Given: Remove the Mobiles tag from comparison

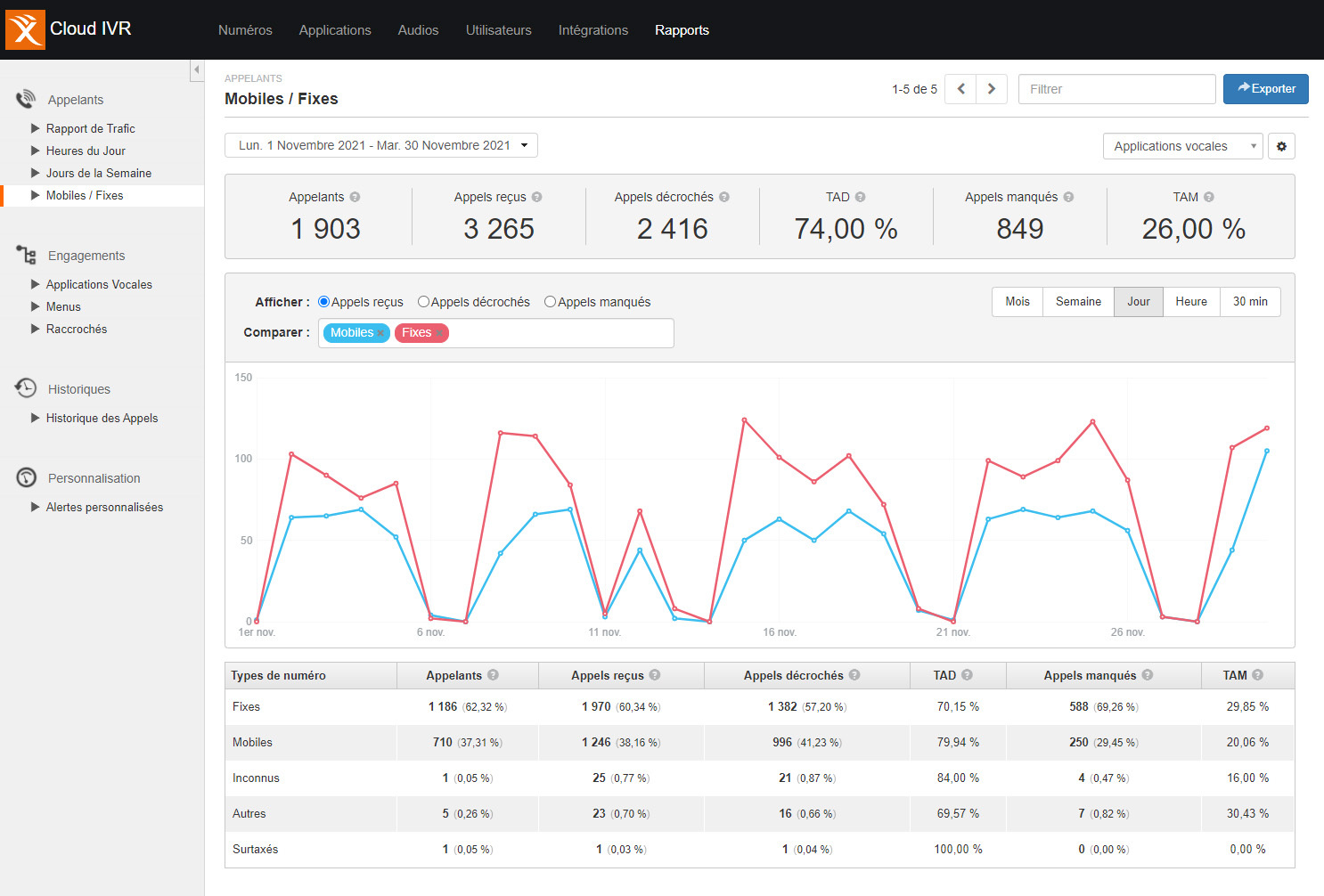Looking at the screenshot, I should tap(380, 333).
